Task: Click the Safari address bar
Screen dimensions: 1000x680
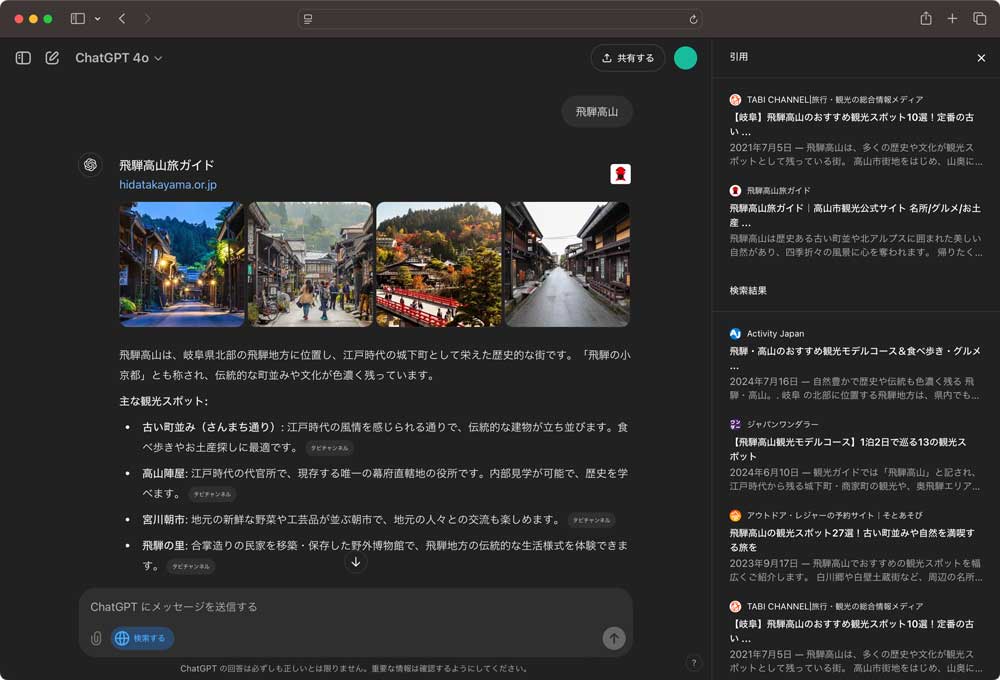Action: 500,18
